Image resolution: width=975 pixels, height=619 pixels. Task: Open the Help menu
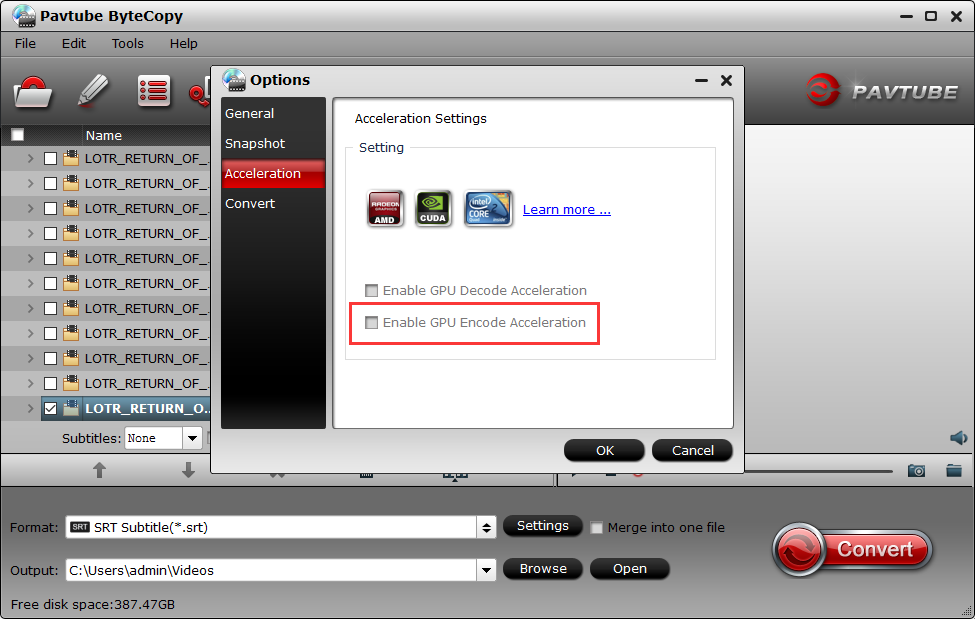click(183, 44)
